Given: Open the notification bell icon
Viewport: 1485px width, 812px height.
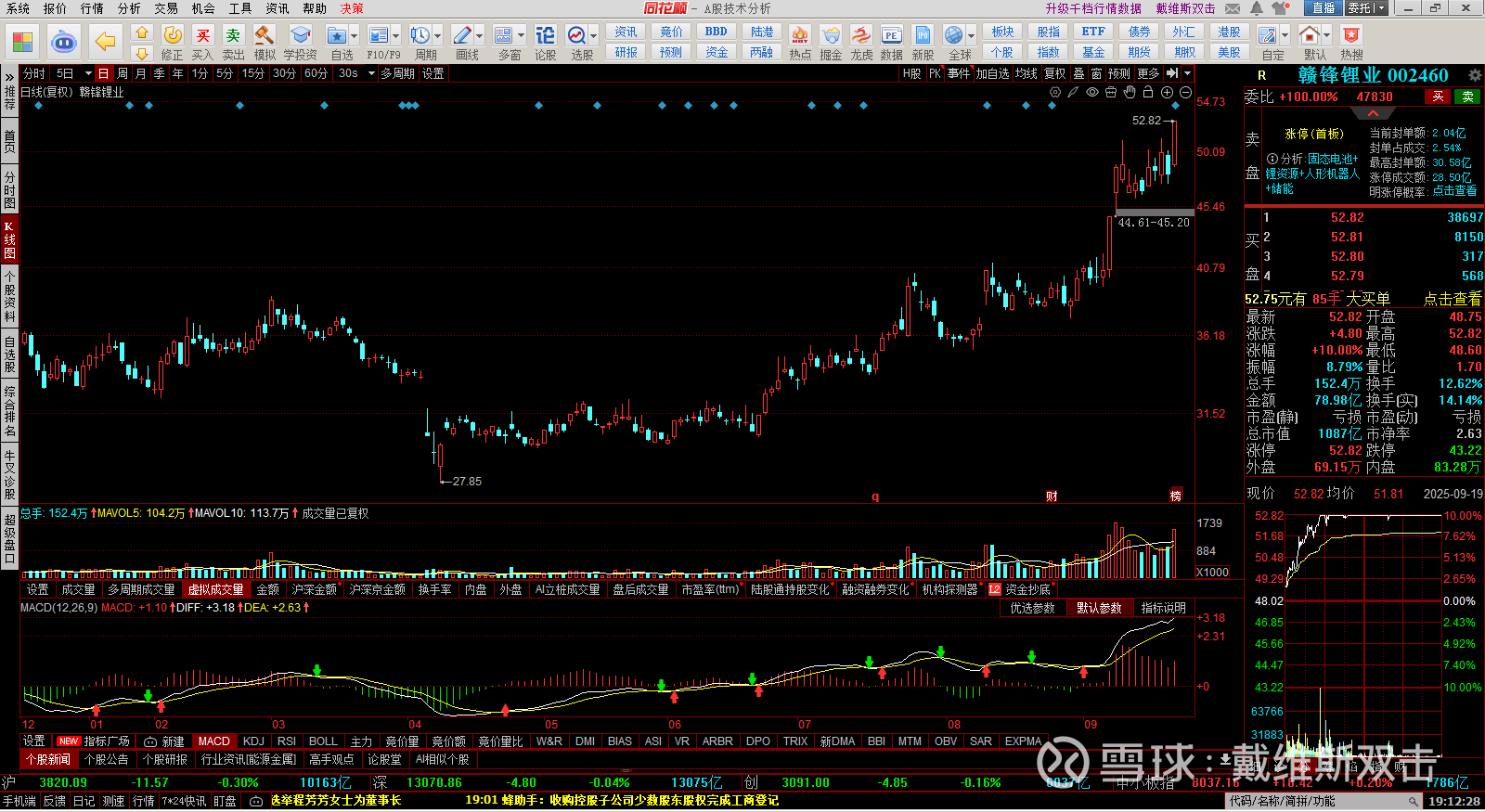Looking at the screenshot, I should [x=1257, y=8].
